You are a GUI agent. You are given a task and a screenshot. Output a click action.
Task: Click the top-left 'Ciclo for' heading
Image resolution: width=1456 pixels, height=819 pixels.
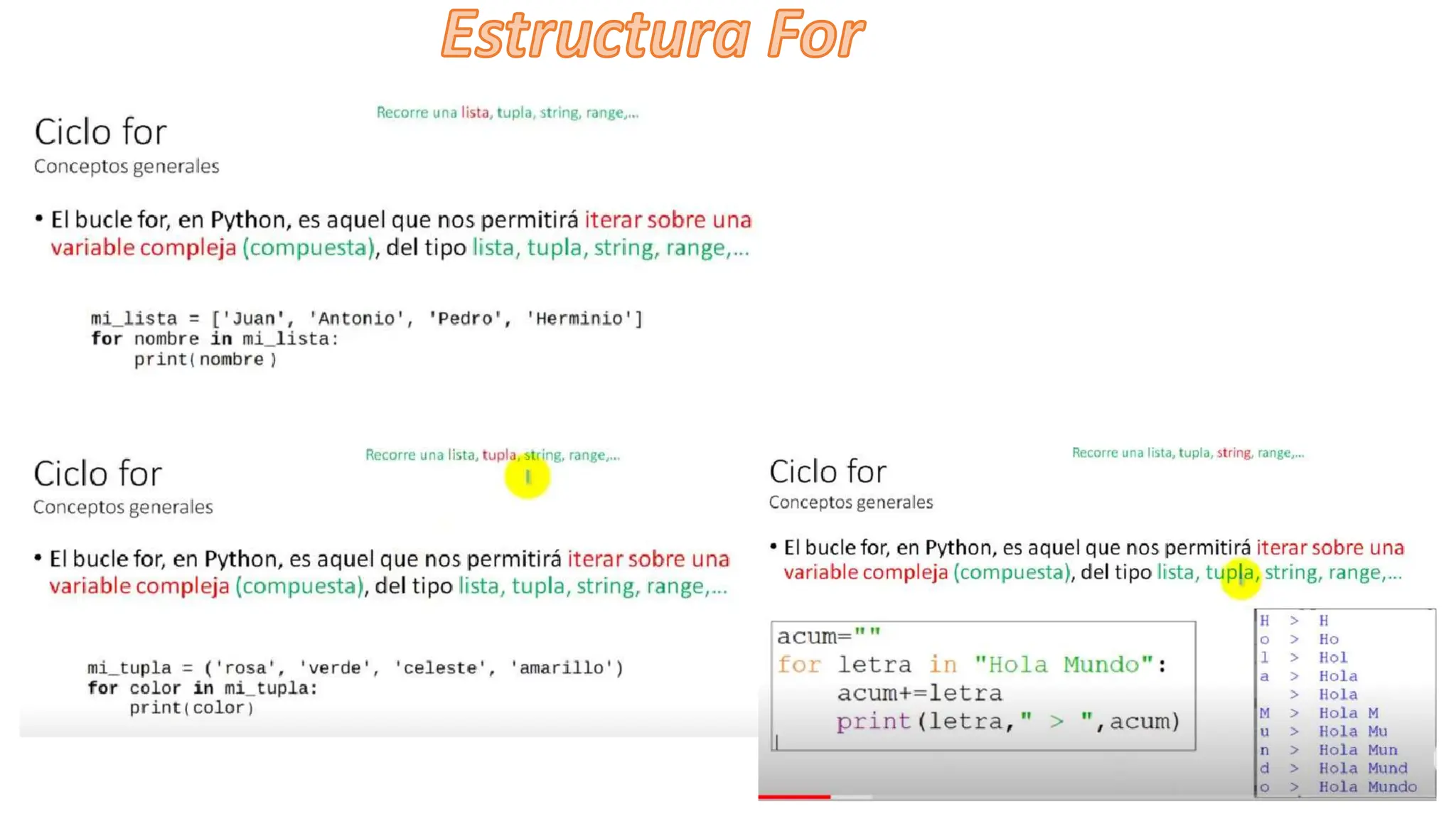[101, 132]
